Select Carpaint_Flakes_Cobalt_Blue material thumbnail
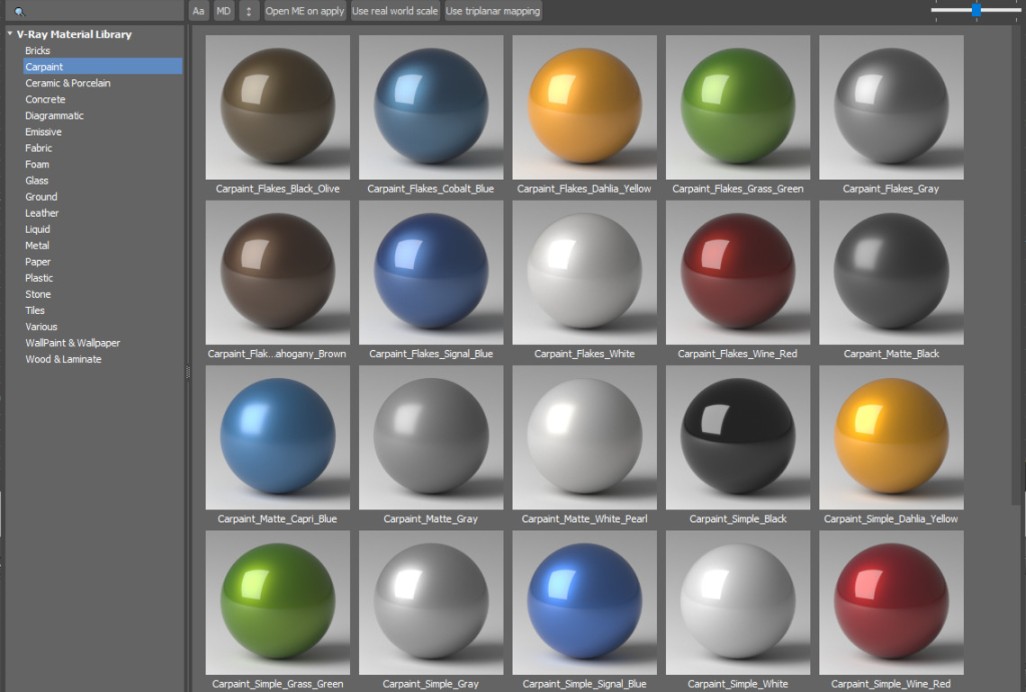This screenshot has width=1026, height=692. click(x=431, y=108)
